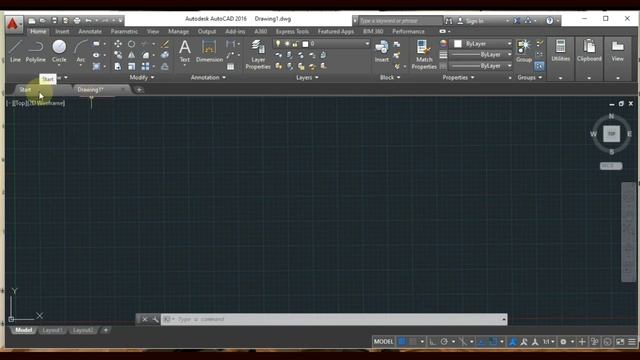Open the Utilities panel

[560, 58]
